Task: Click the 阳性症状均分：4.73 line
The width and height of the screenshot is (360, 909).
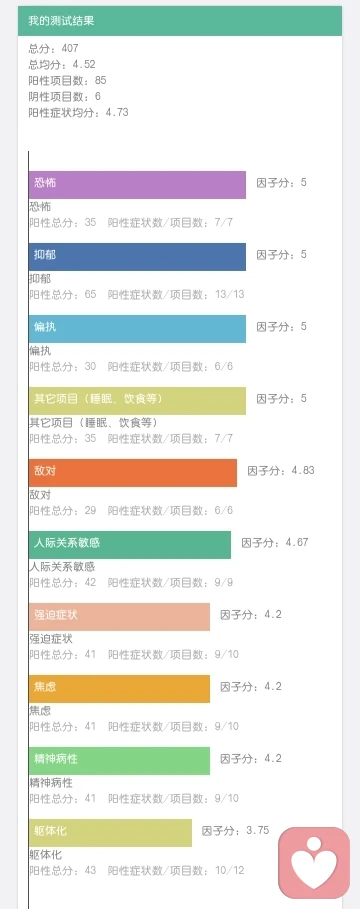Action: click(78, 112)
